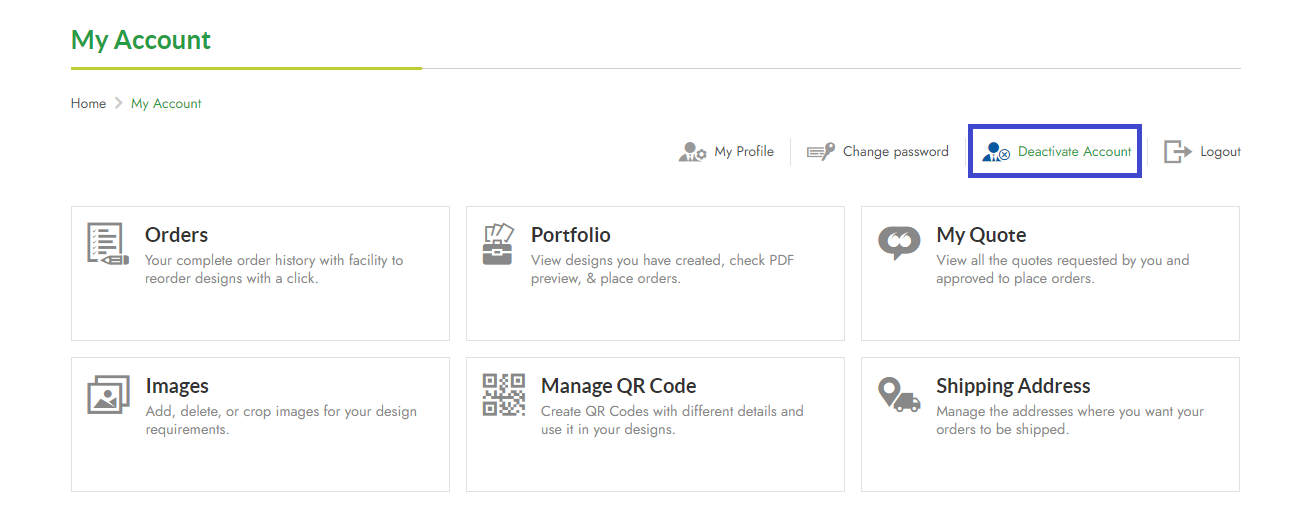Image resolution: width=1304 pixels, height=505 pixels.
Task: Click the Orders checklist icon
Action: pyautogui.click(x=108, y=244)
